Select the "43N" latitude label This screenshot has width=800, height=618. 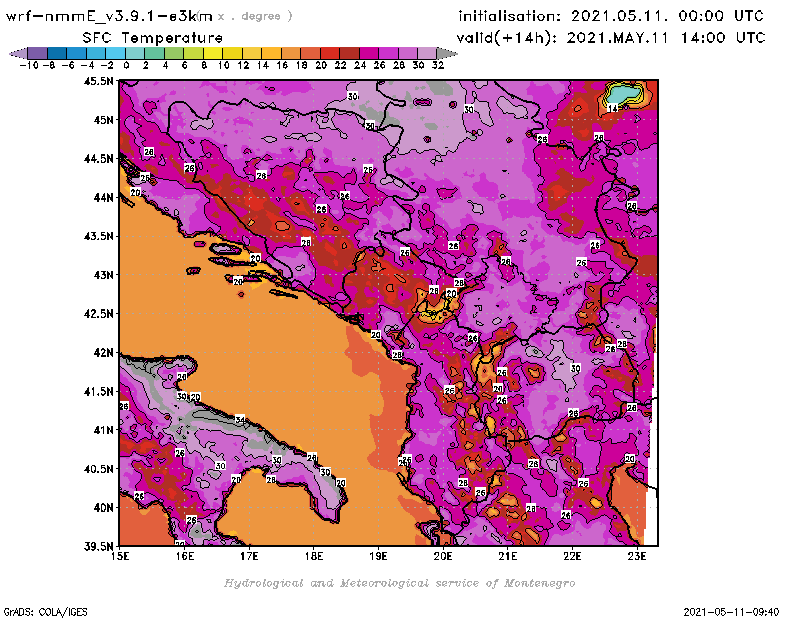click(x=103, y=275)
